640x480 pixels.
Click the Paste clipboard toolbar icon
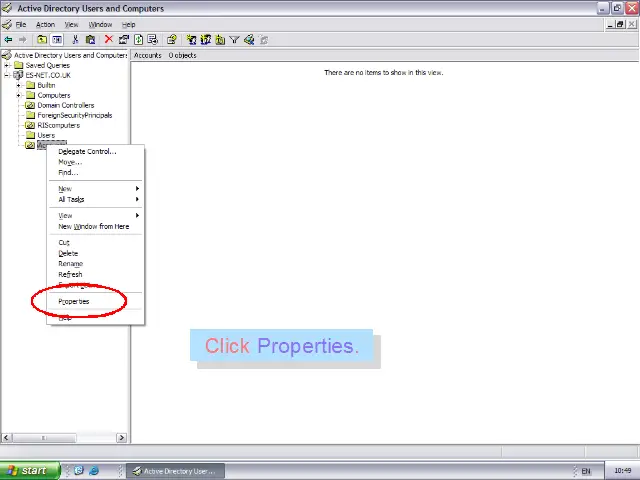91,40
